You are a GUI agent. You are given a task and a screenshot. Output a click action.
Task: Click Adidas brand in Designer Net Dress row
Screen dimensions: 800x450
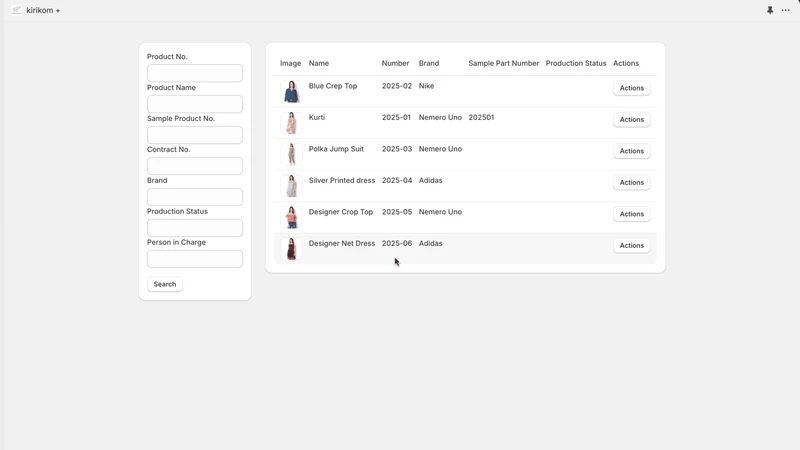pos(431,243)
